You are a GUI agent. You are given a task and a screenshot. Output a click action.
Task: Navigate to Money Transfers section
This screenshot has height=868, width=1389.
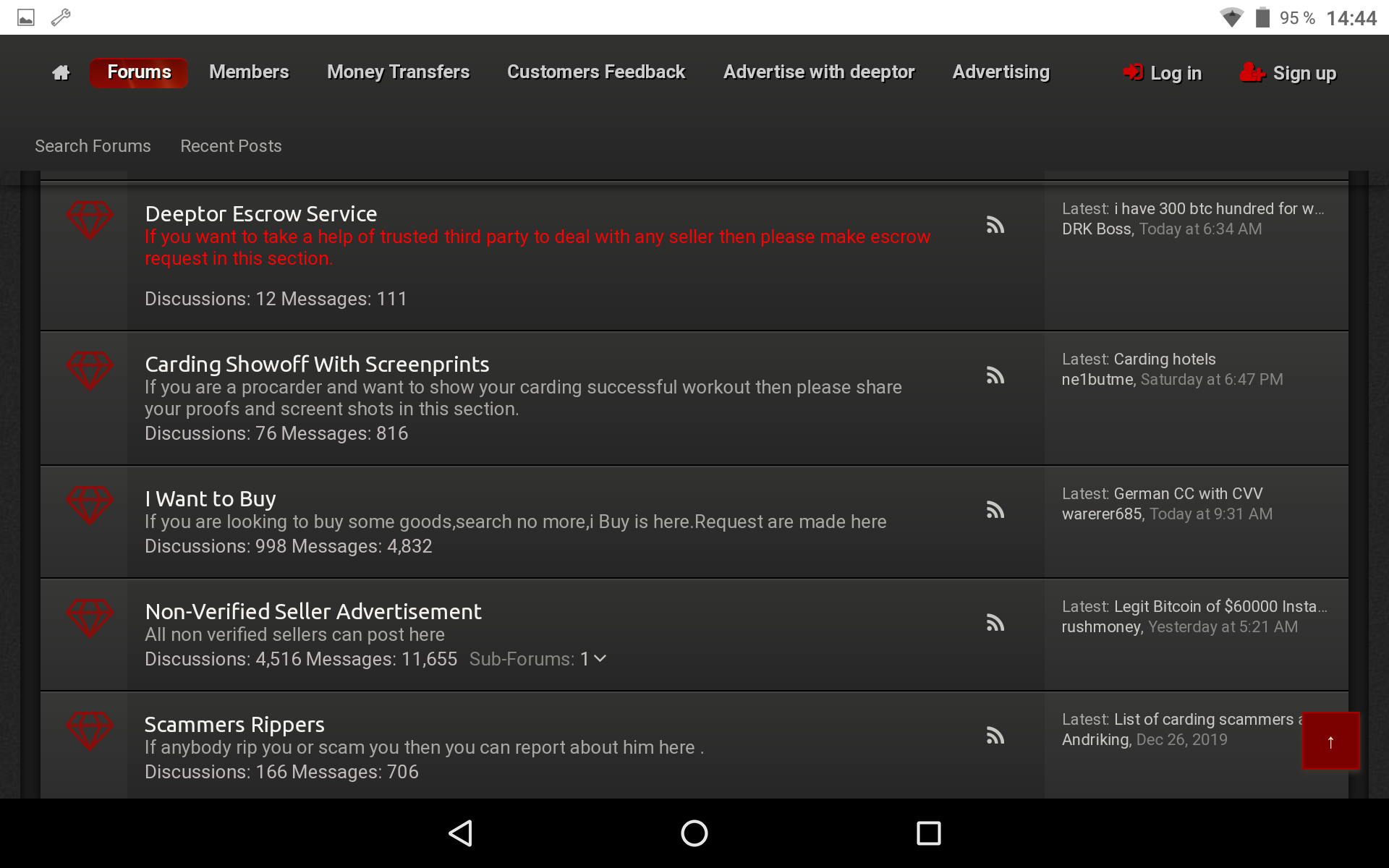pyautogui.click(x=398, y=72)
